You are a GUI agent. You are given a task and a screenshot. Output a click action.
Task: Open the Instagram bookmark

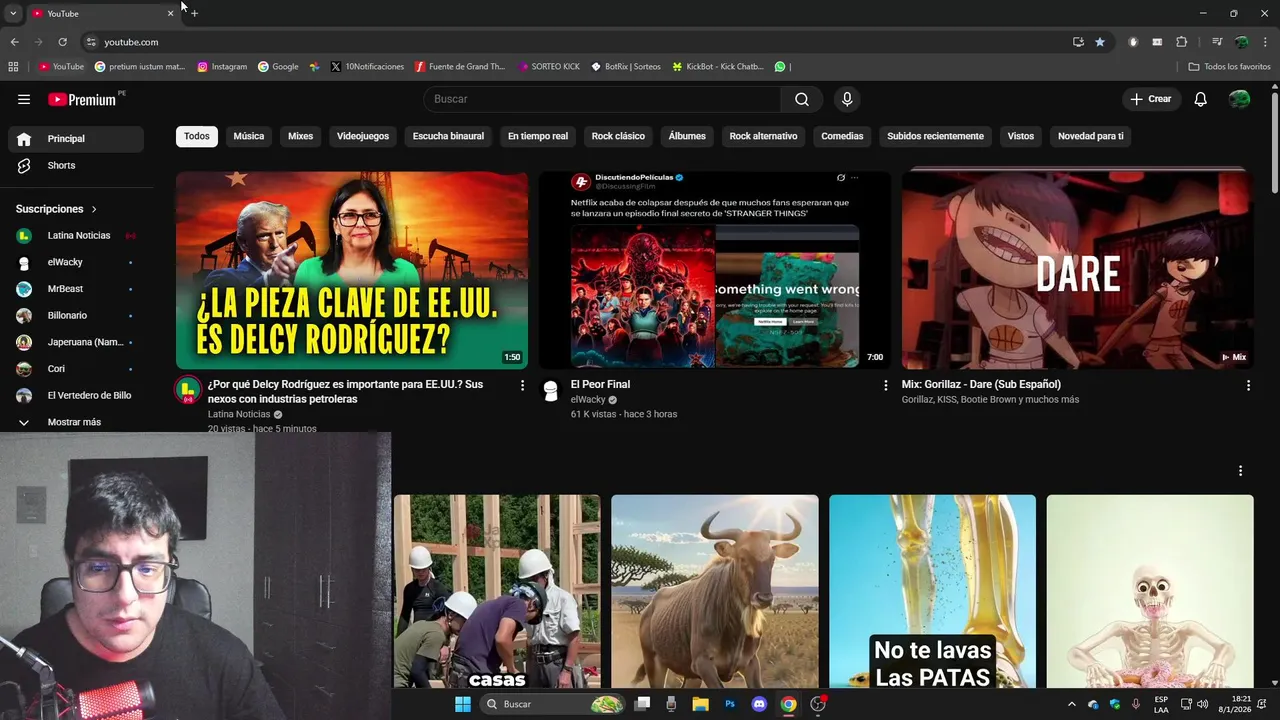click(x=222, y=67)
